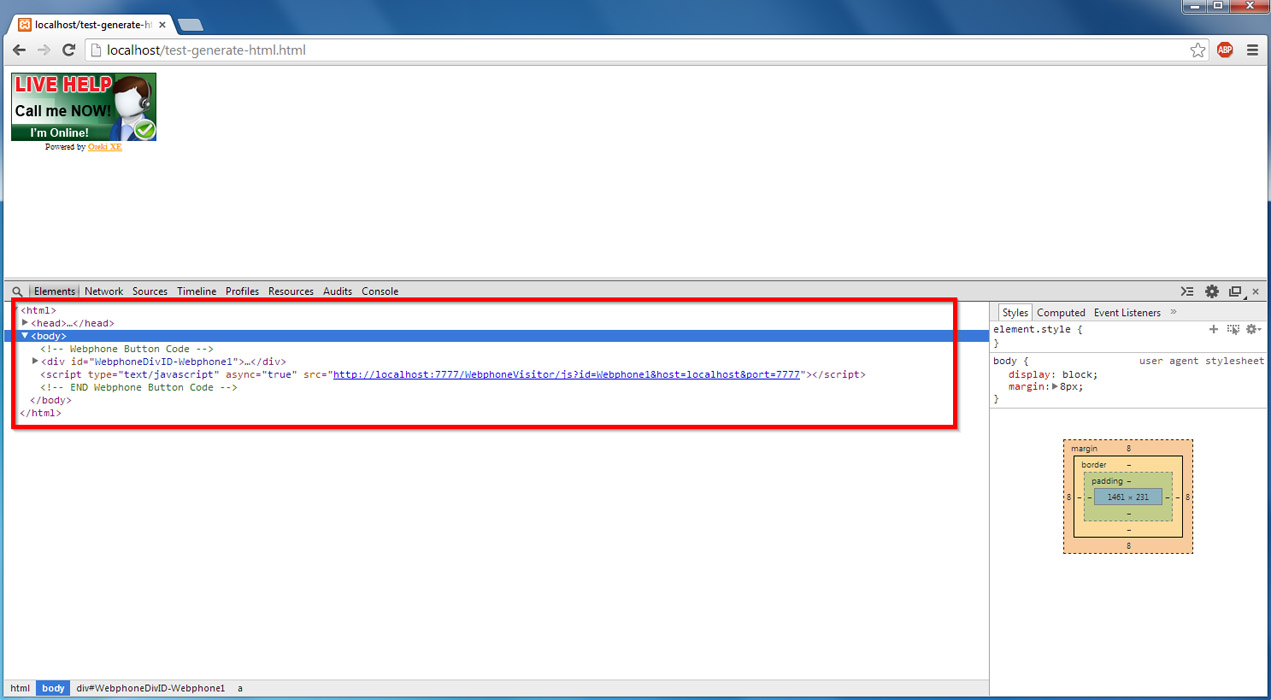Expand the head node
The height and width of the screenshot is (700, 1271).
click(x=25, y=323)
